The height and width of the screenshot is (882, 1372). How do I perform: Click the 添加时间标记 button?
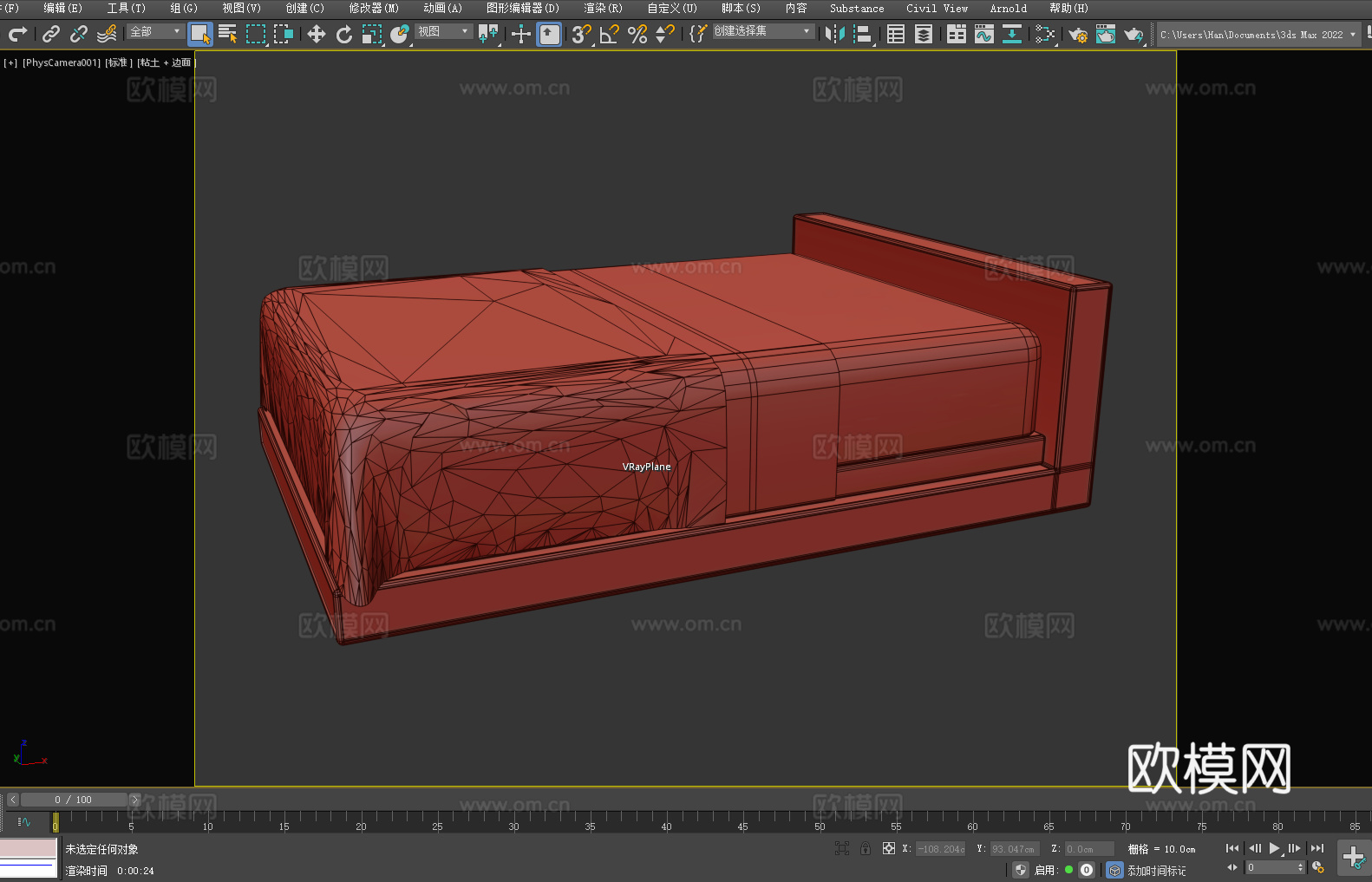(1156, 871)
